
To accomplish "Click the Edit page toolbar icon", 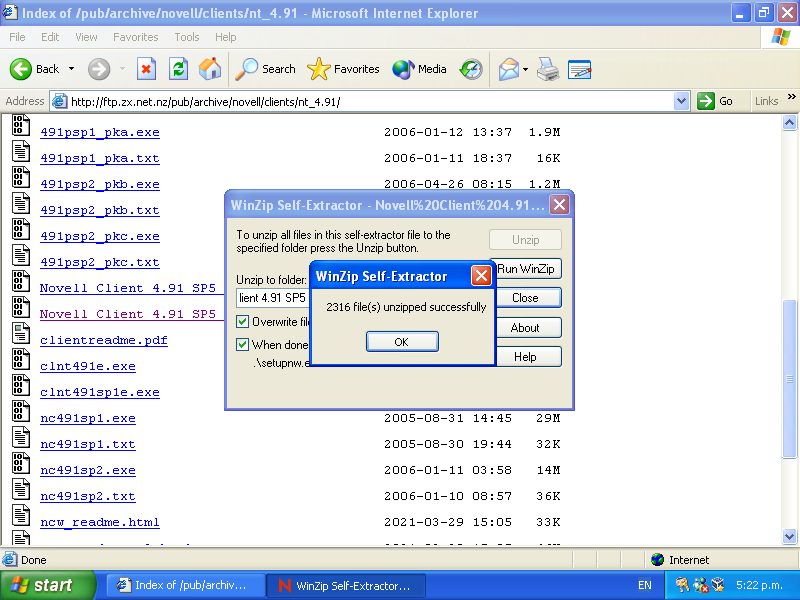I will pyautogui.click(x=580, y=69).
